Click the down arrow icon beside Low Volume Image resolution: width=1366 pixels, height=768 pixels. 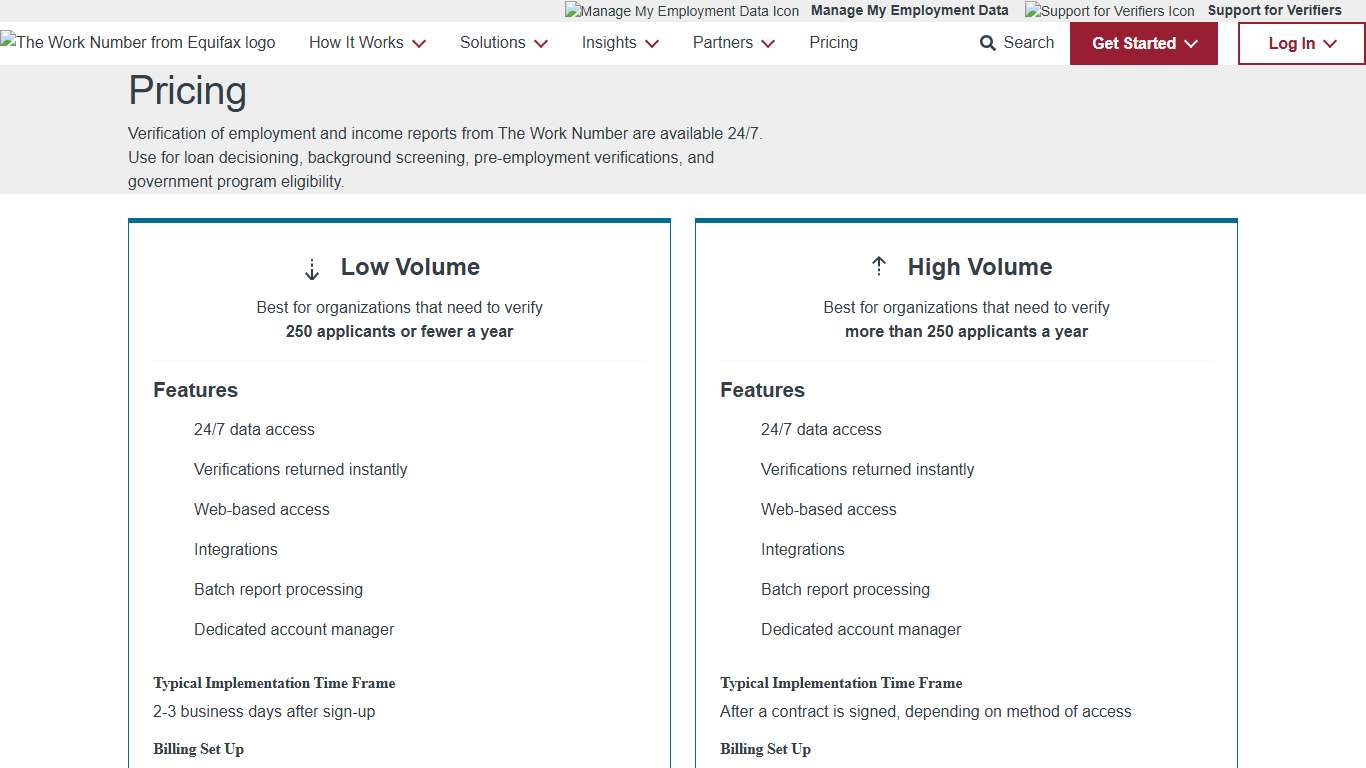tap(312, 269)
